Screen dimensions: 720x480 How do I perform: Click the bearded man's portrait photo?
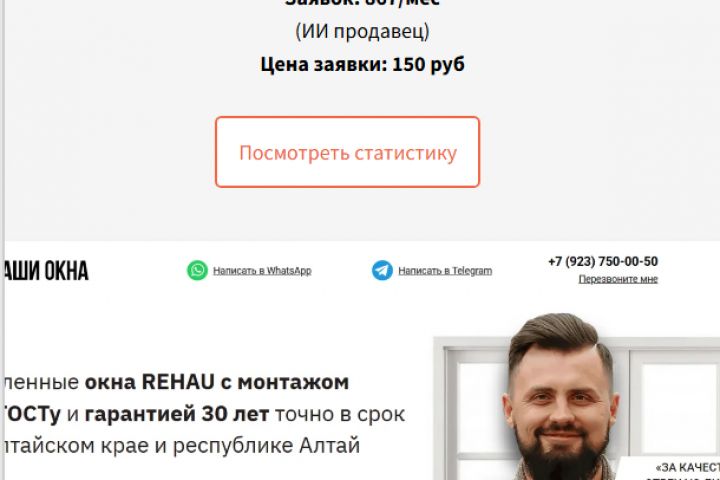561,397
